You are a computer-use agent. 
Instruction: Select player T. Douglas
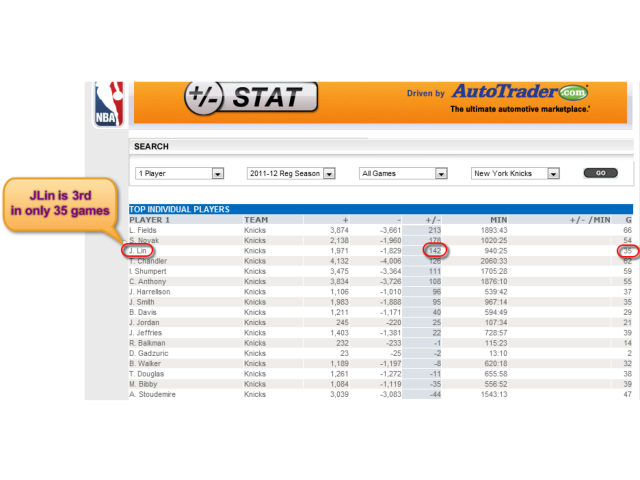coord(147,373)
